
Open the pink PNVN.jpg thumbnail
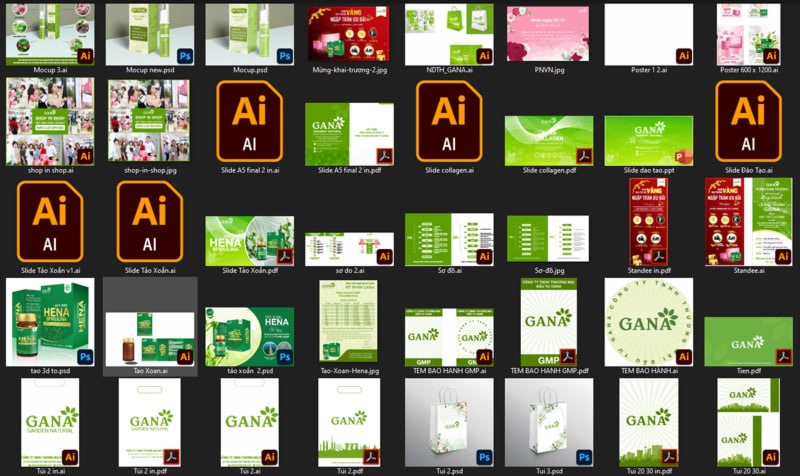tap(547, 34)
